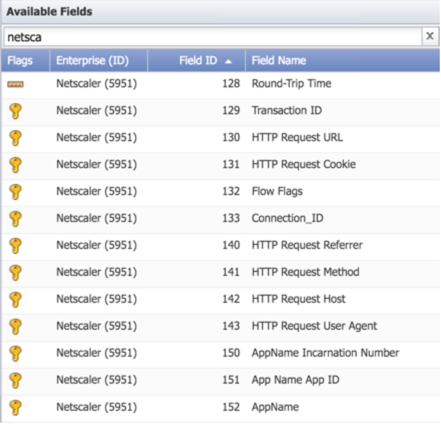Image resolution: width=441 pixels, height=426 pixels.
Task: Click field ID 142 cell
Action: [231, 299]
